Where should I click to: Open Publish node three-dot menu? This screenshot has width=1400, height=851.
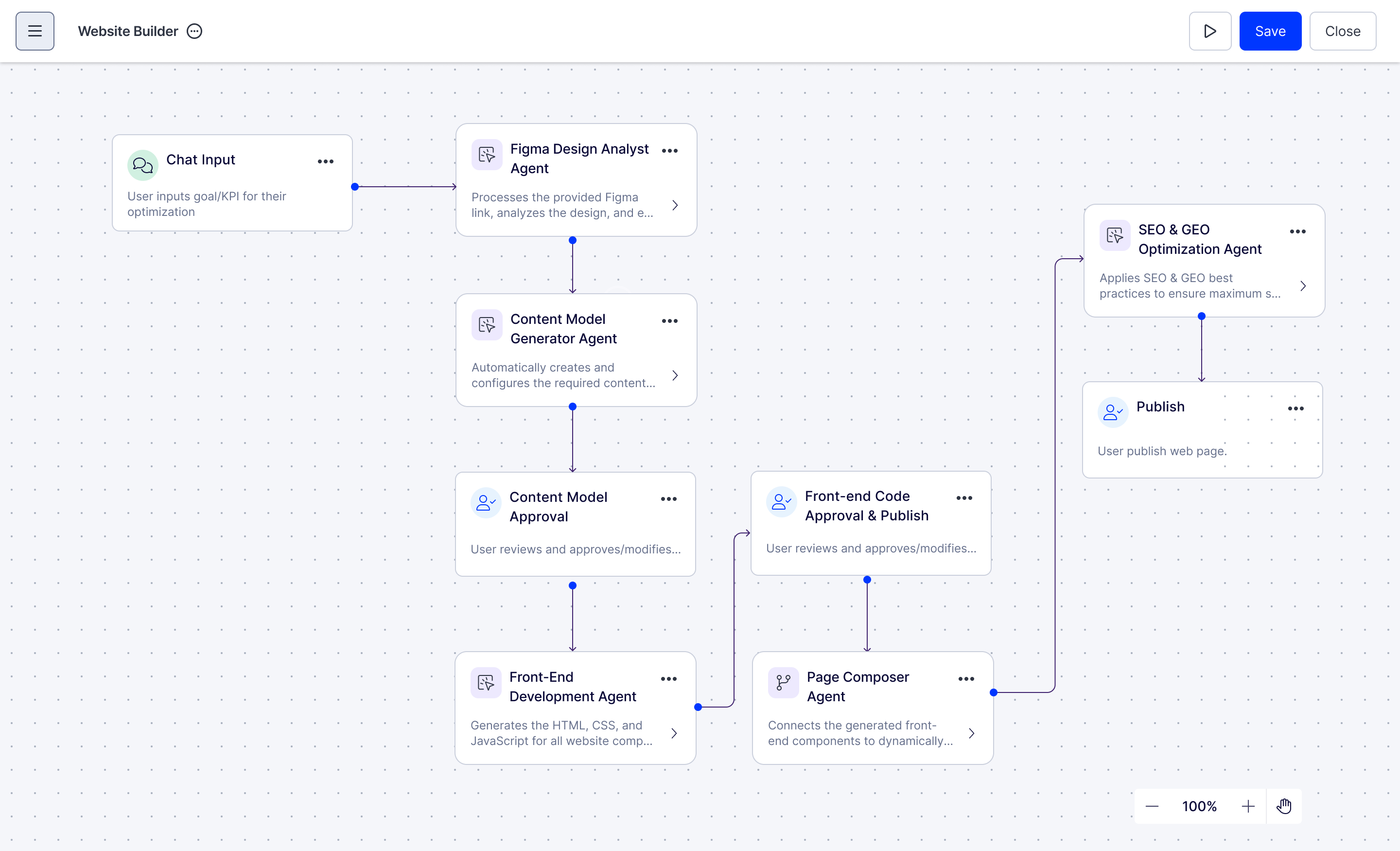1295,408
